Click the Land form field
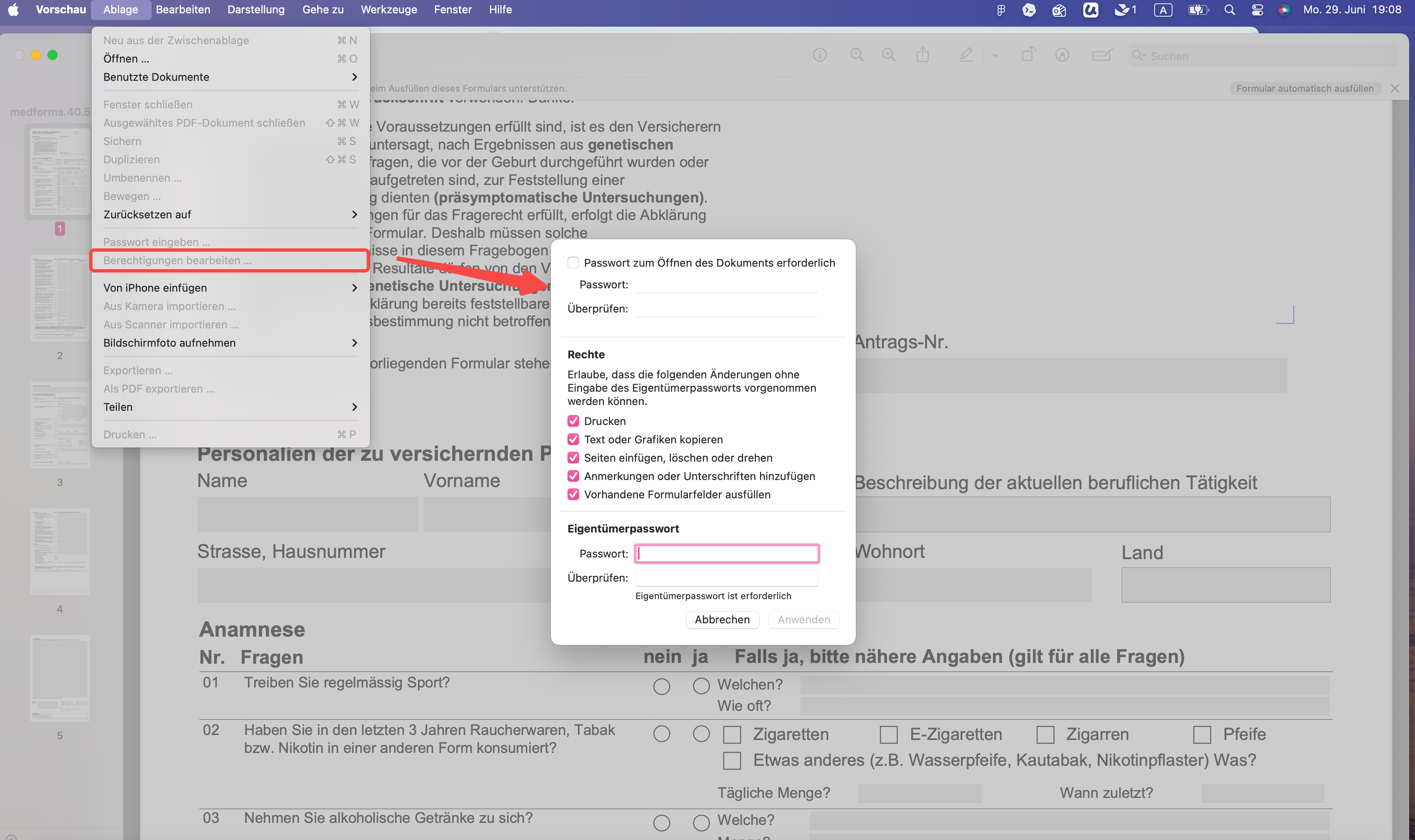Screen dimensions: 1415x840 click(x=1225, y=585)
